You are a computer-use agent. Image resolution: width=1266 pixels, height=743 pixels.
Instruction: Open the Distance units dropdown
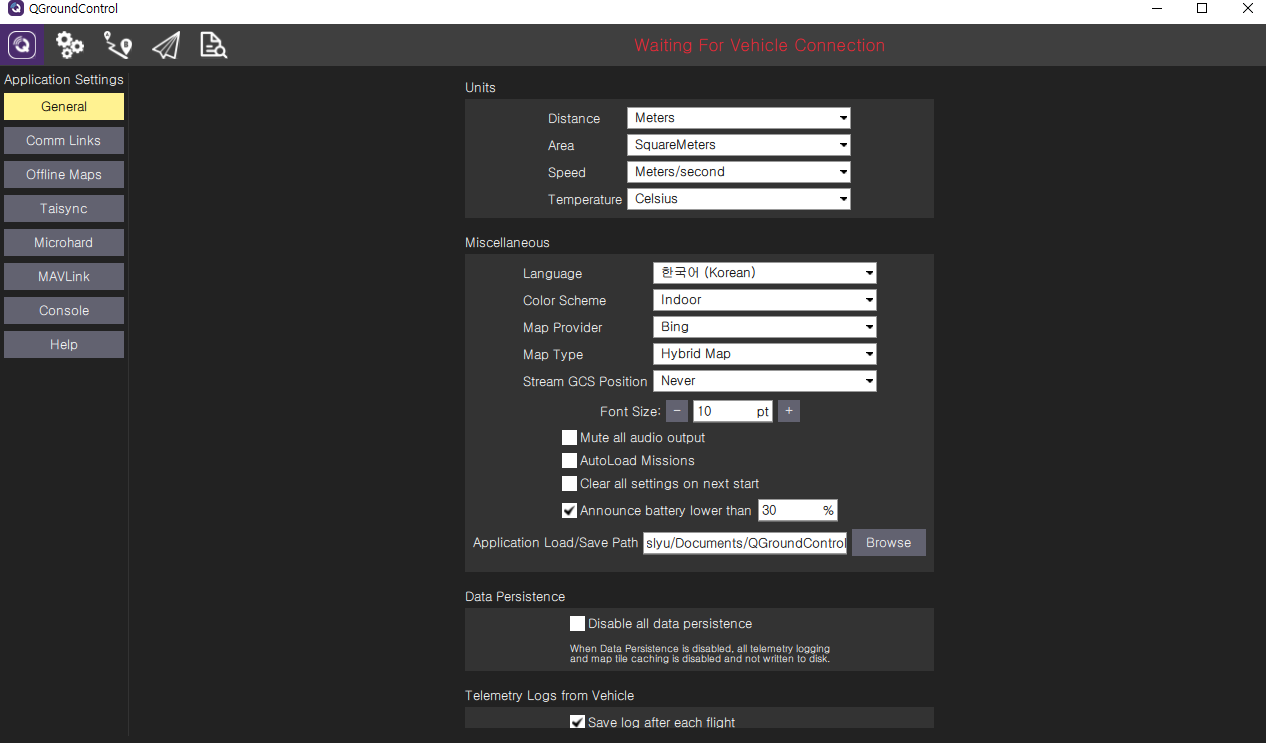(x=738, y=117)
